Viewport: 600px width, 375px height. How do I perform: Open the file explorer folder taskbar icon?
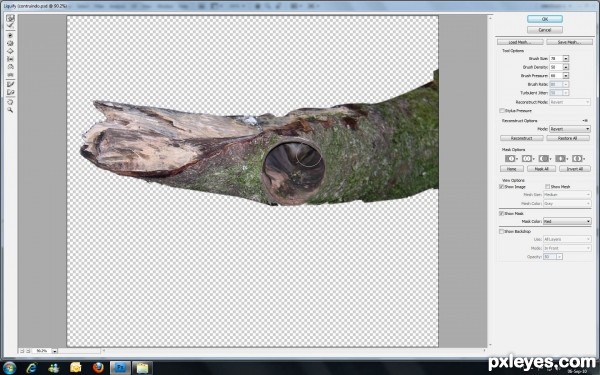click(142, 368)
